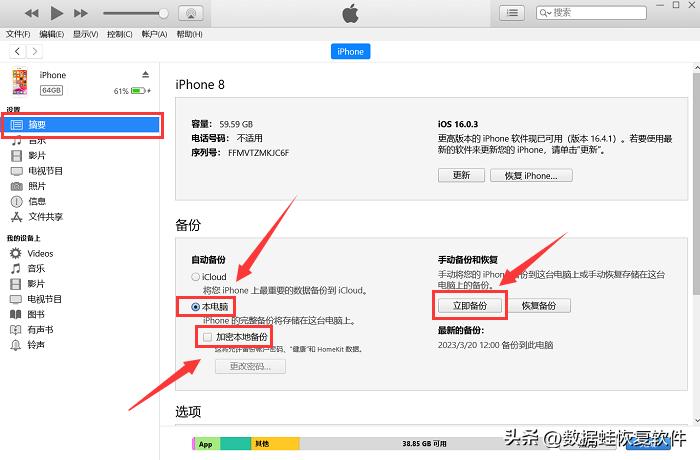Click the Apple logo at top center
The width and height of the screenshot is (700, 460).
pos(350,13)
